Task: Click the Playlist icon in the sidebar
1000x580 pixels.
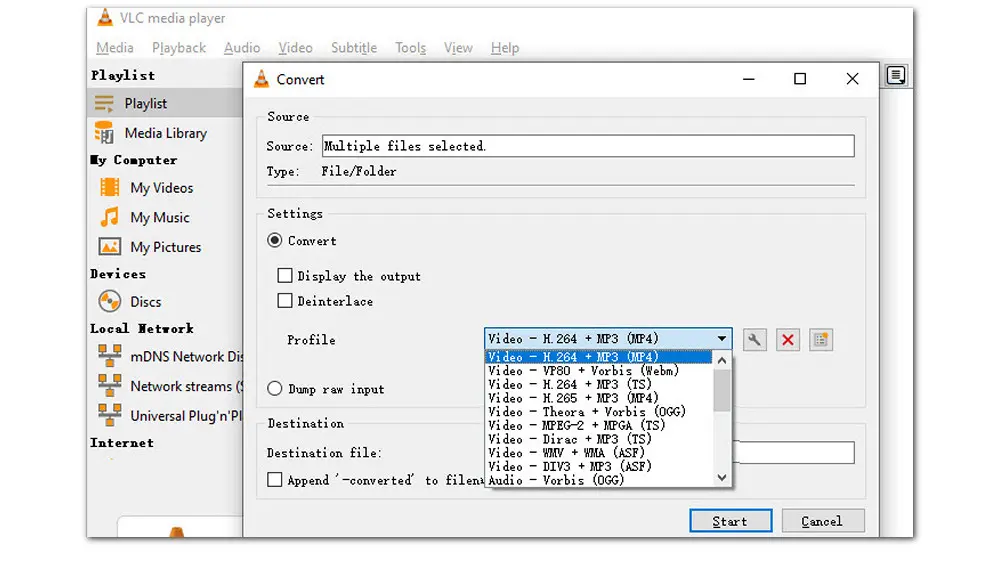Action: (x=104, y=103)
